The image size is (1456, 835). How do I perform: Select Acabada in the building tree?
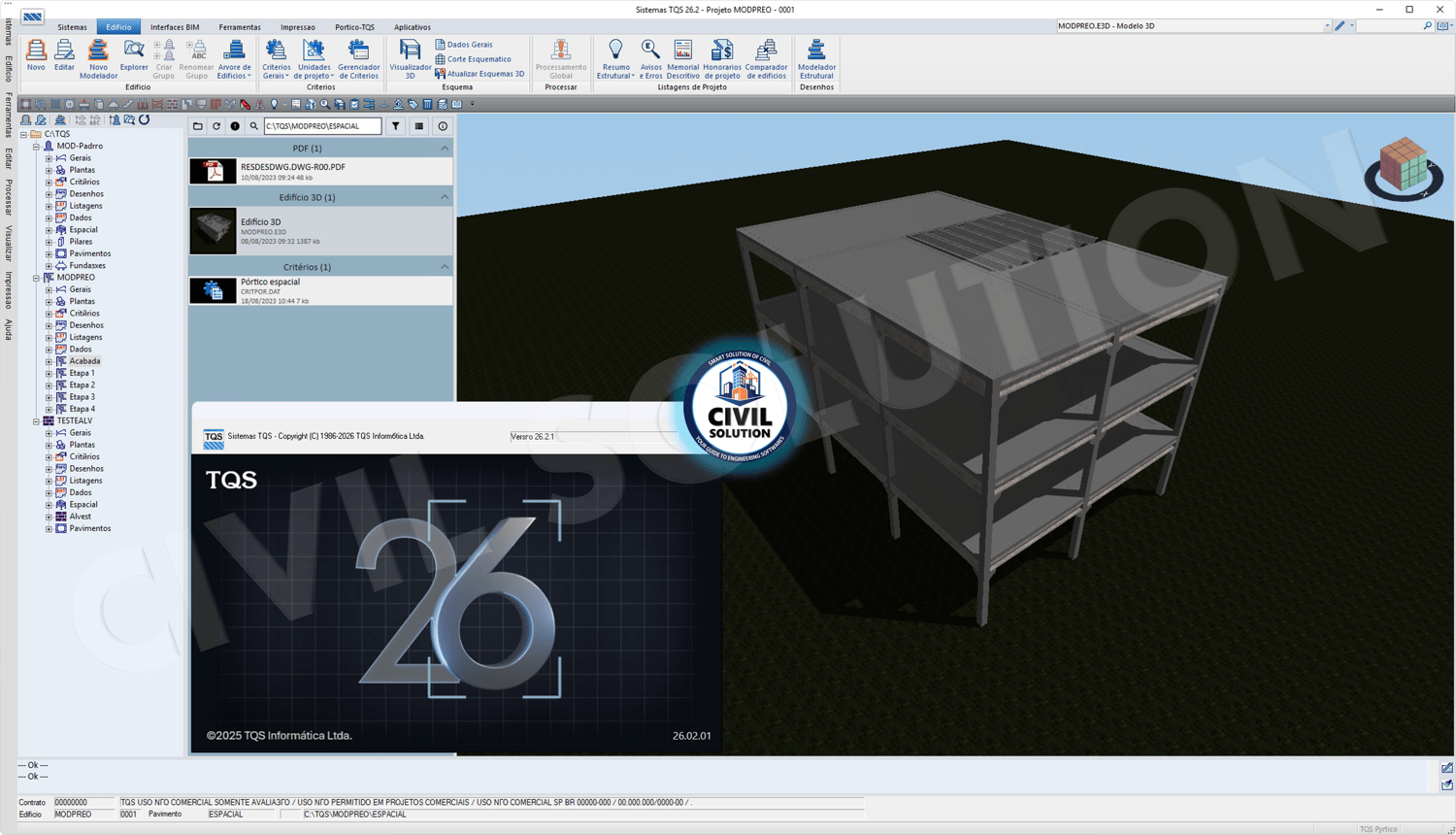(84, 361)
